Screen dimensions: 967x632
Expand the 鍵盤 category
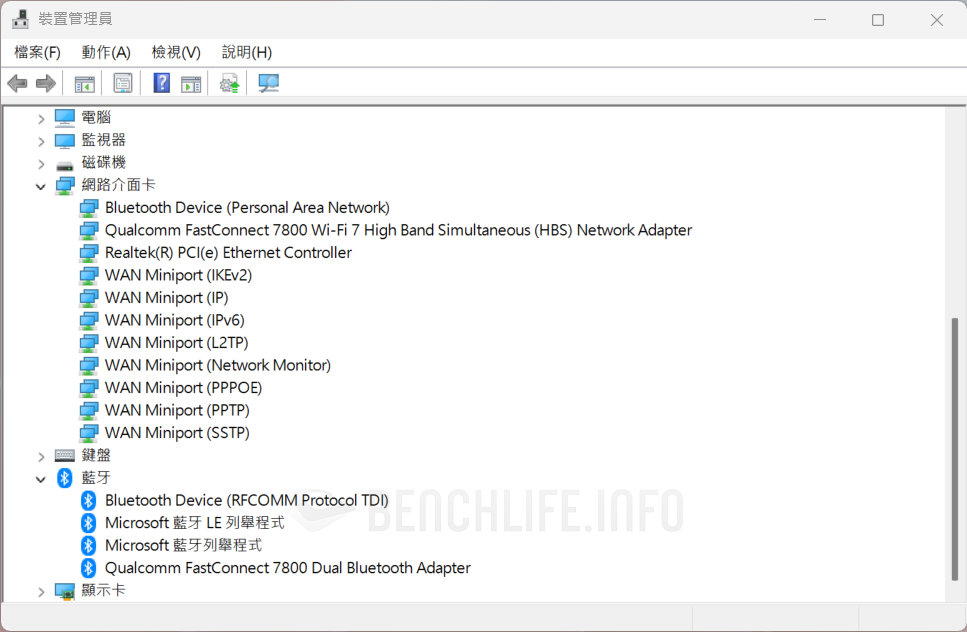[41, 456]
